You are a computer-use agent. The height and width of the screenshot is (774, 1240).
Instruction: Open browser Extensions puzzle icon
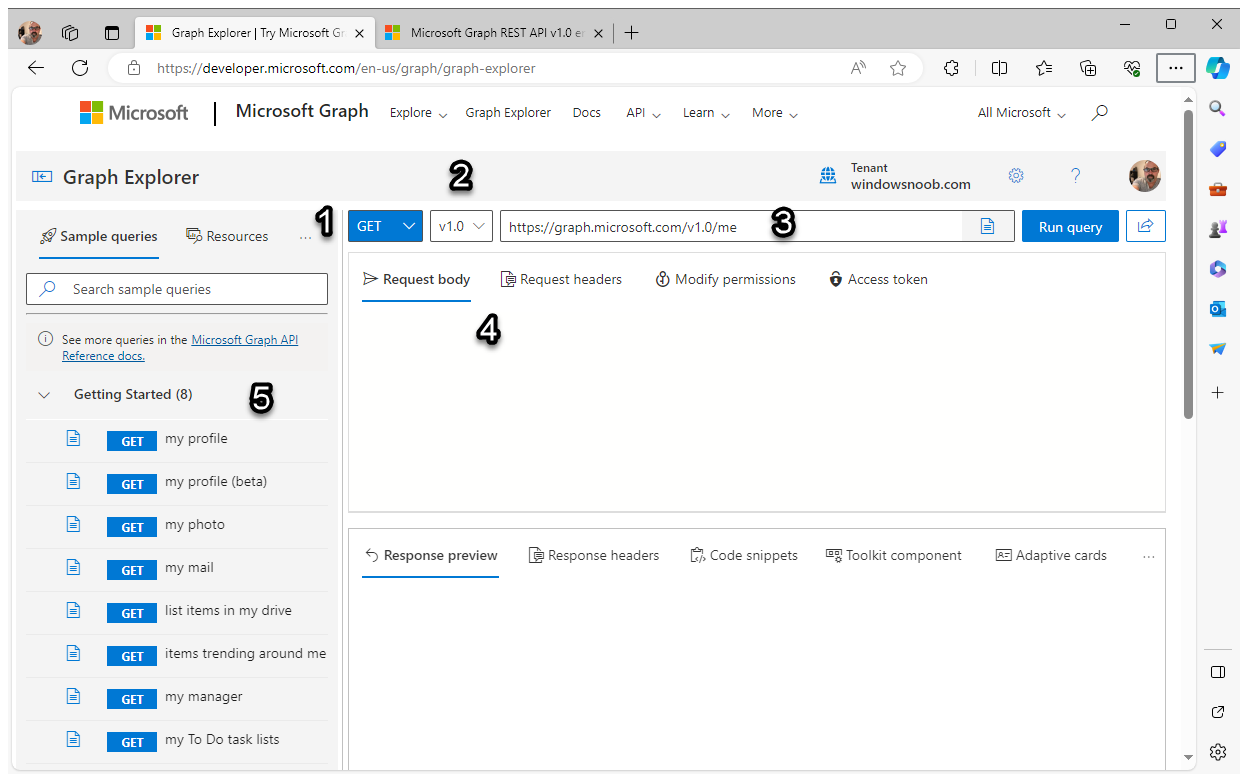[x=951, y=68]
